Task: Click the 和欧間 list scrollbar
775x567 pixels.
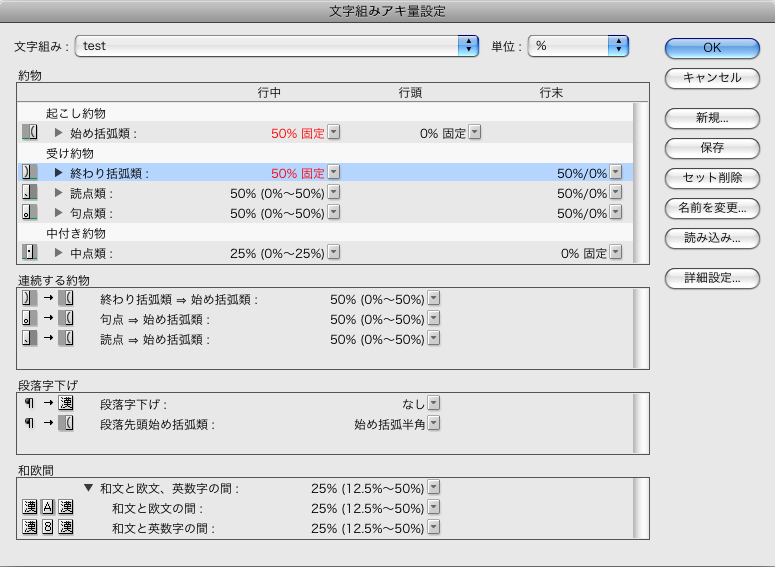Action: click(641, 508)
